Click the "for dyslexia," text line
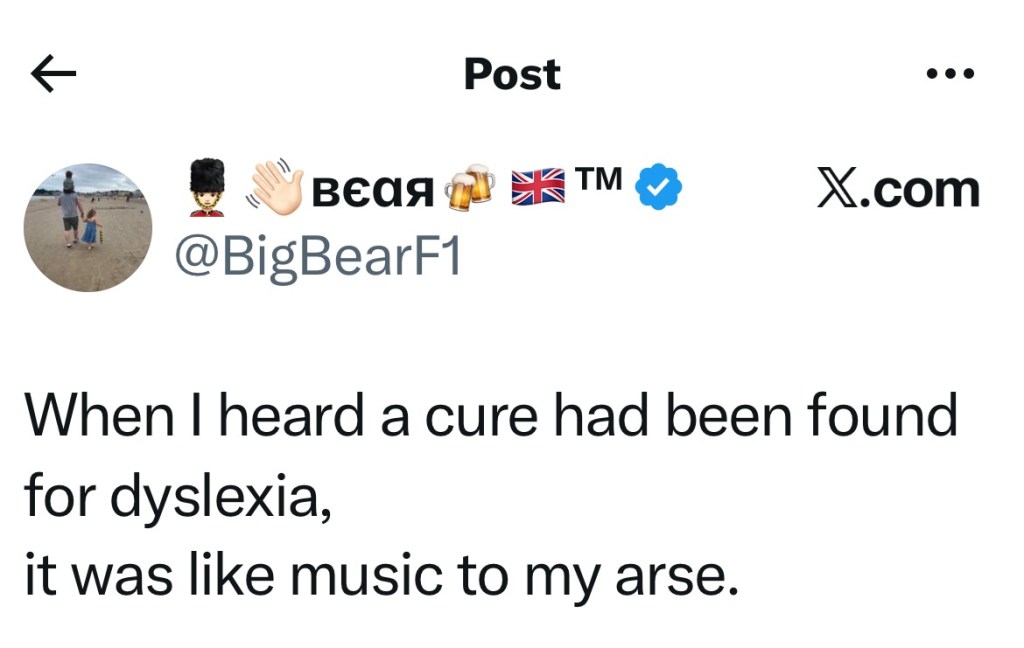The height and width of the screenshot is (648, 1024). tap(176, 497)
